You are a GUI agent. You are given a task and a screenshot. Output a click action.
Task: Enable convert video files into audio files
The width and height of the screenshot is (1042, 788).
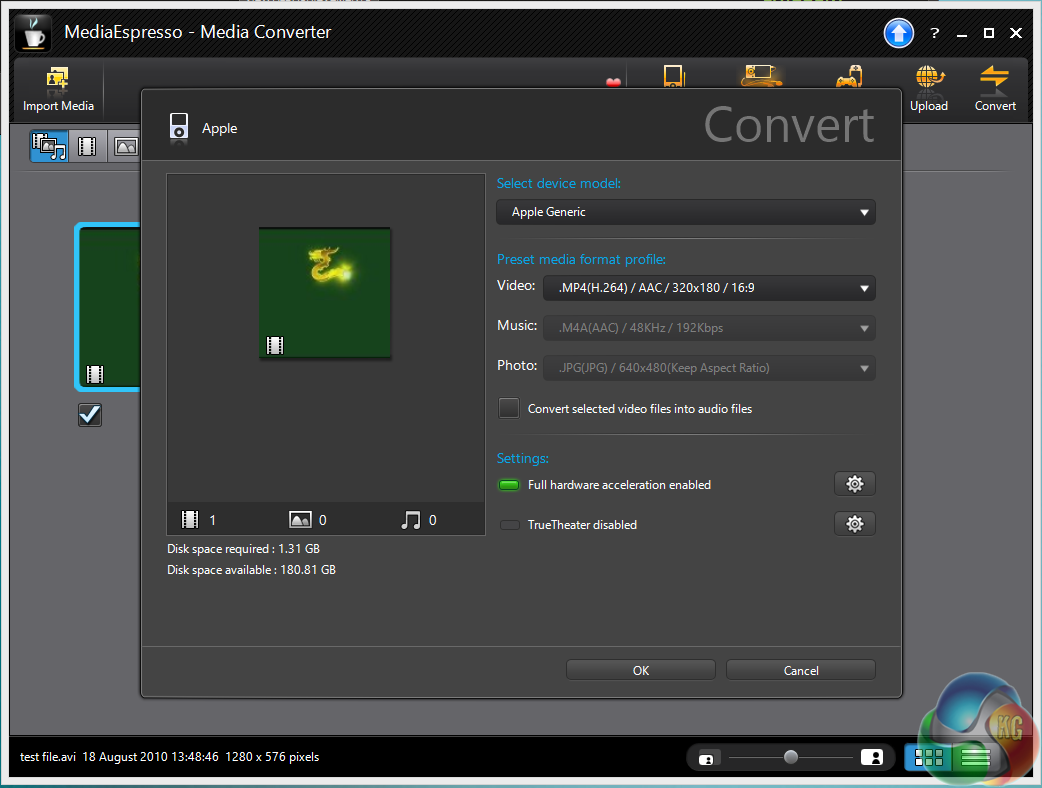510,408
